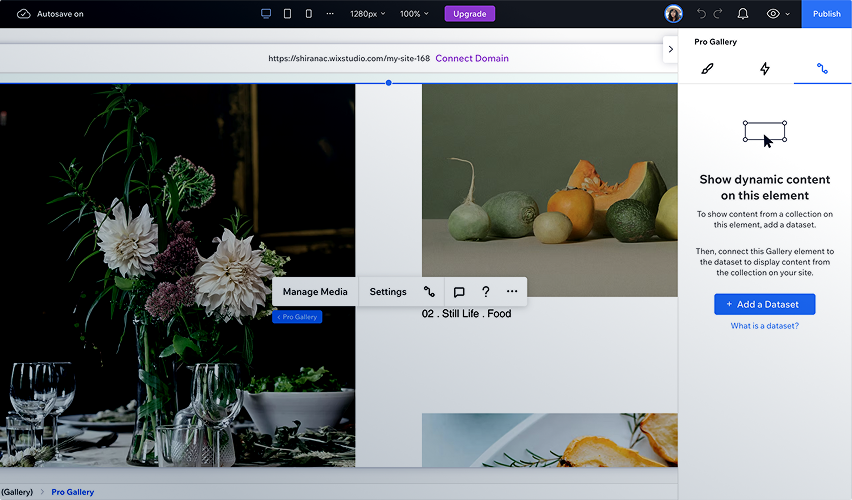The width and height of the screenshot is (852, 500).
Task: Click the blue section resize handle dot
Action: point(389,83)
